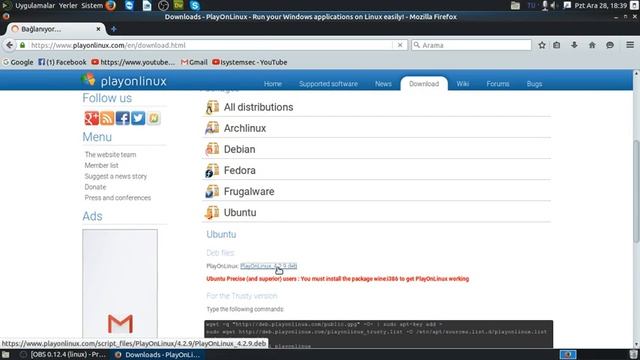Screen dimensions: 640x360
Task: Open the Google bookmark
Action: point(18,62)
